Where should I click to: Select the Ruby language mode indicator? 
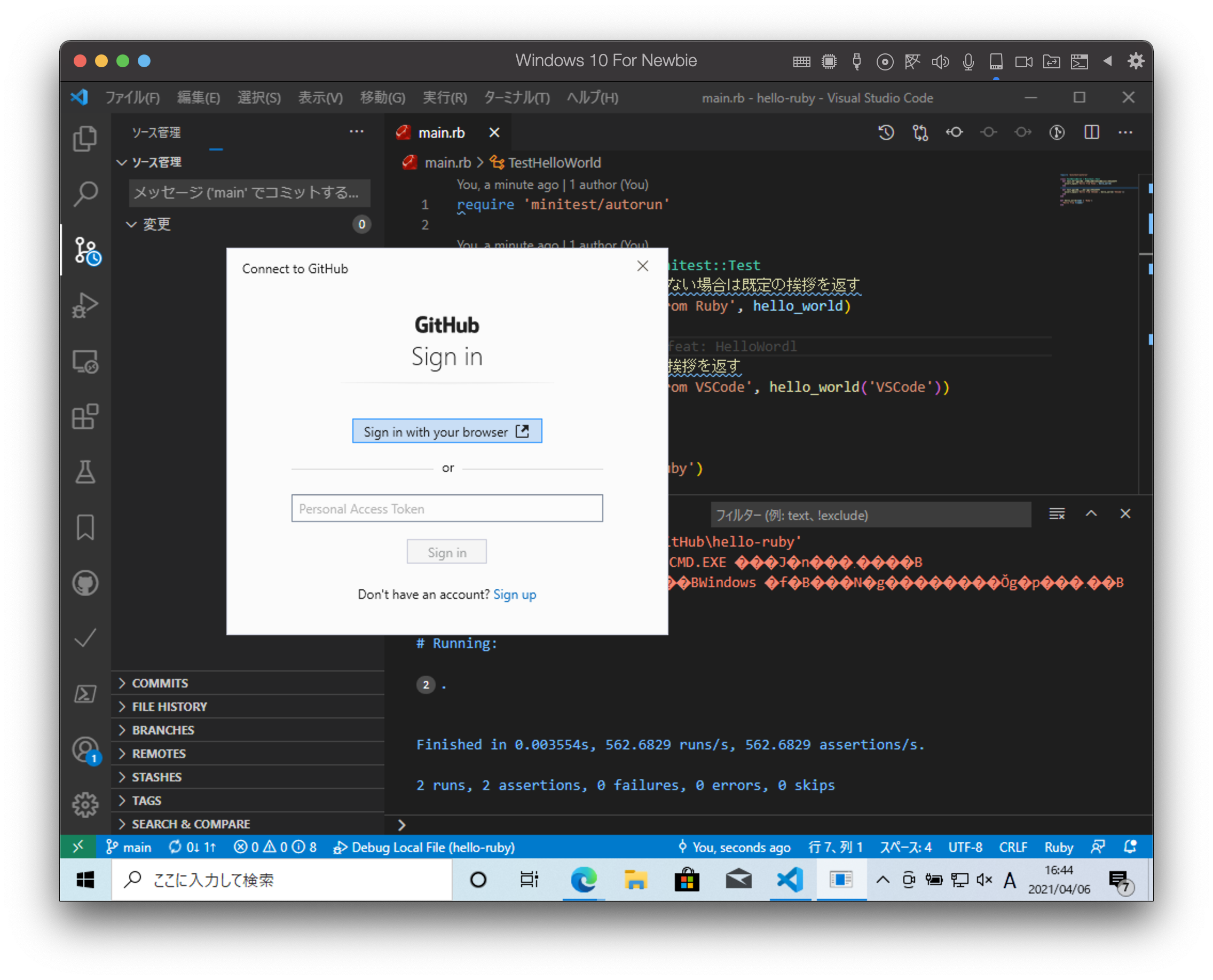(x=1058, y=847)
